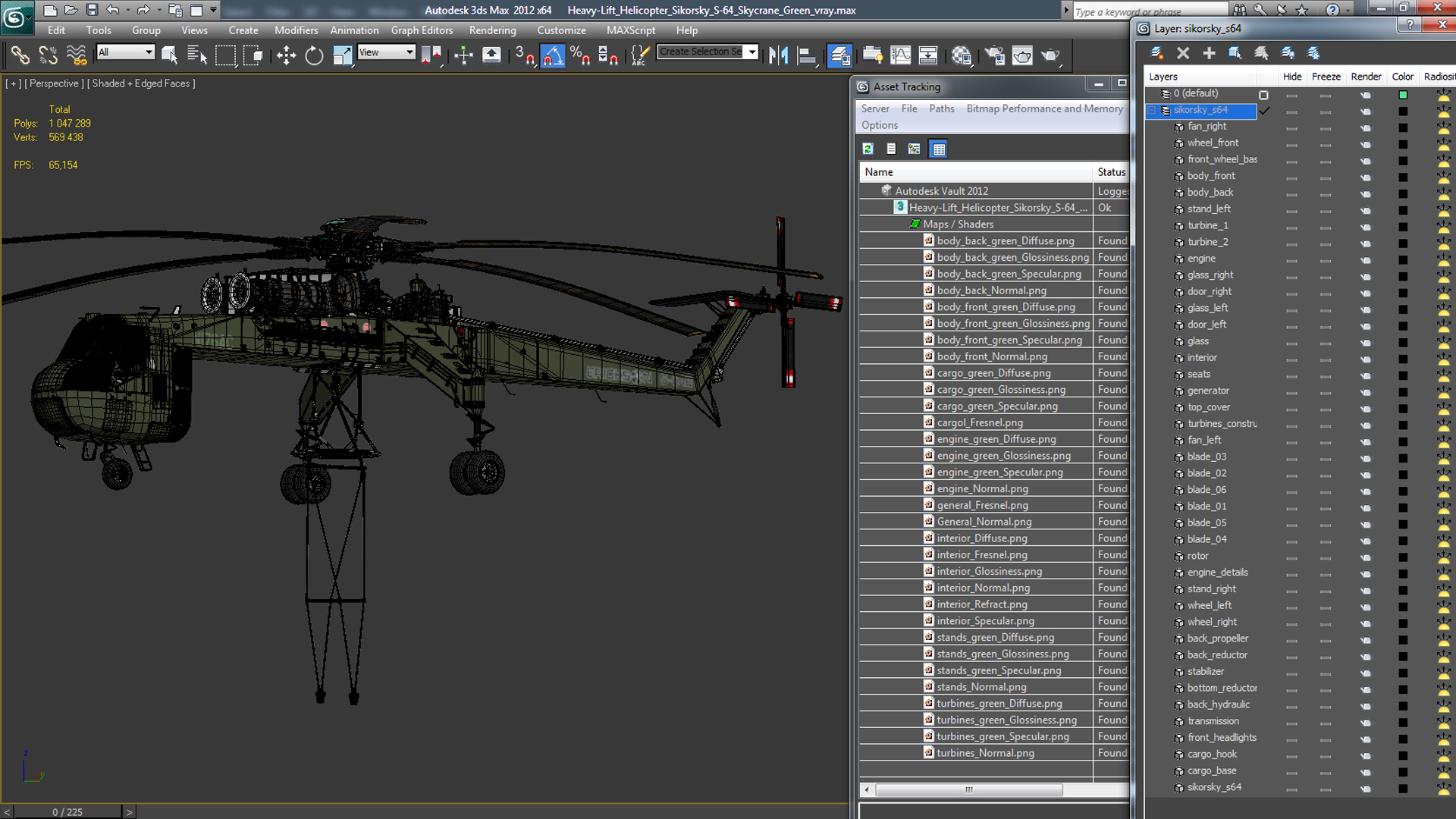Toggle Window/Crossing selection mode
Viewport: 1456px width, 819px height.
[253, 55]
